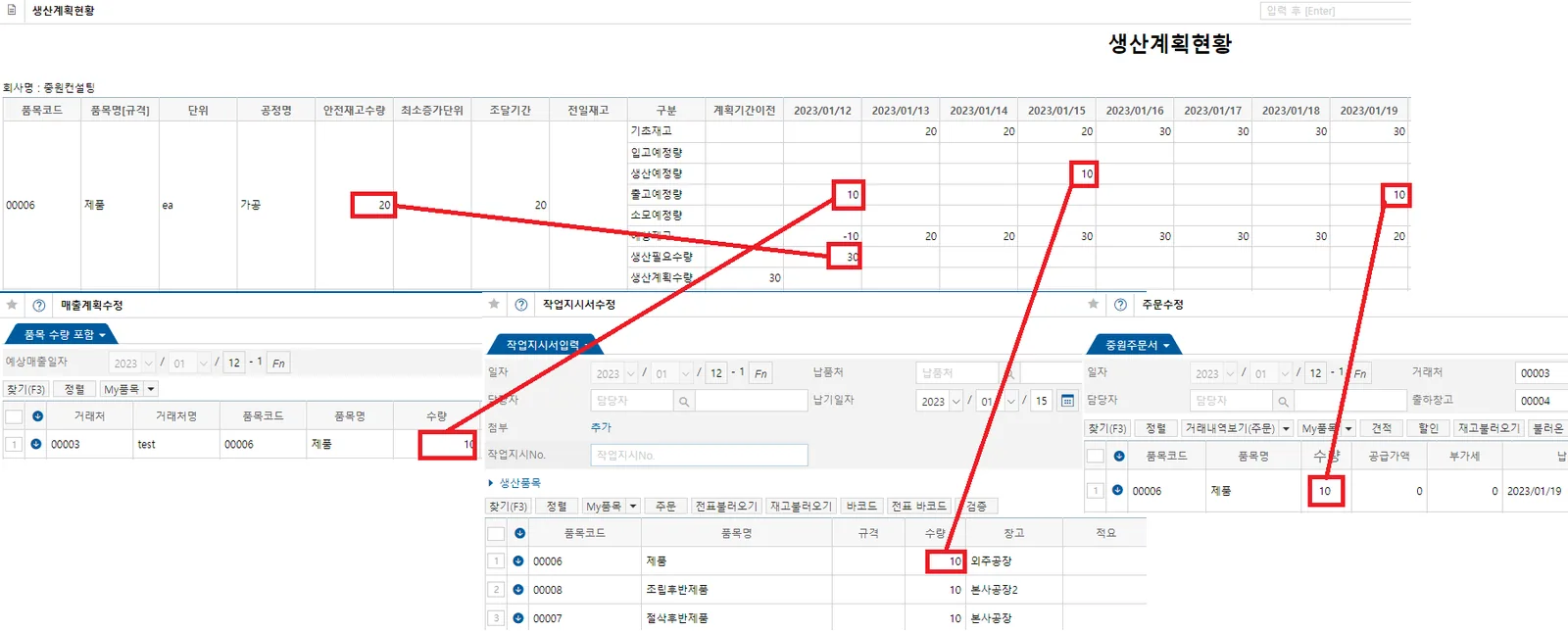Click the favorite star beside 매출계획수정
Viewport: 1568px width, 631px height.
click(12, 305)
